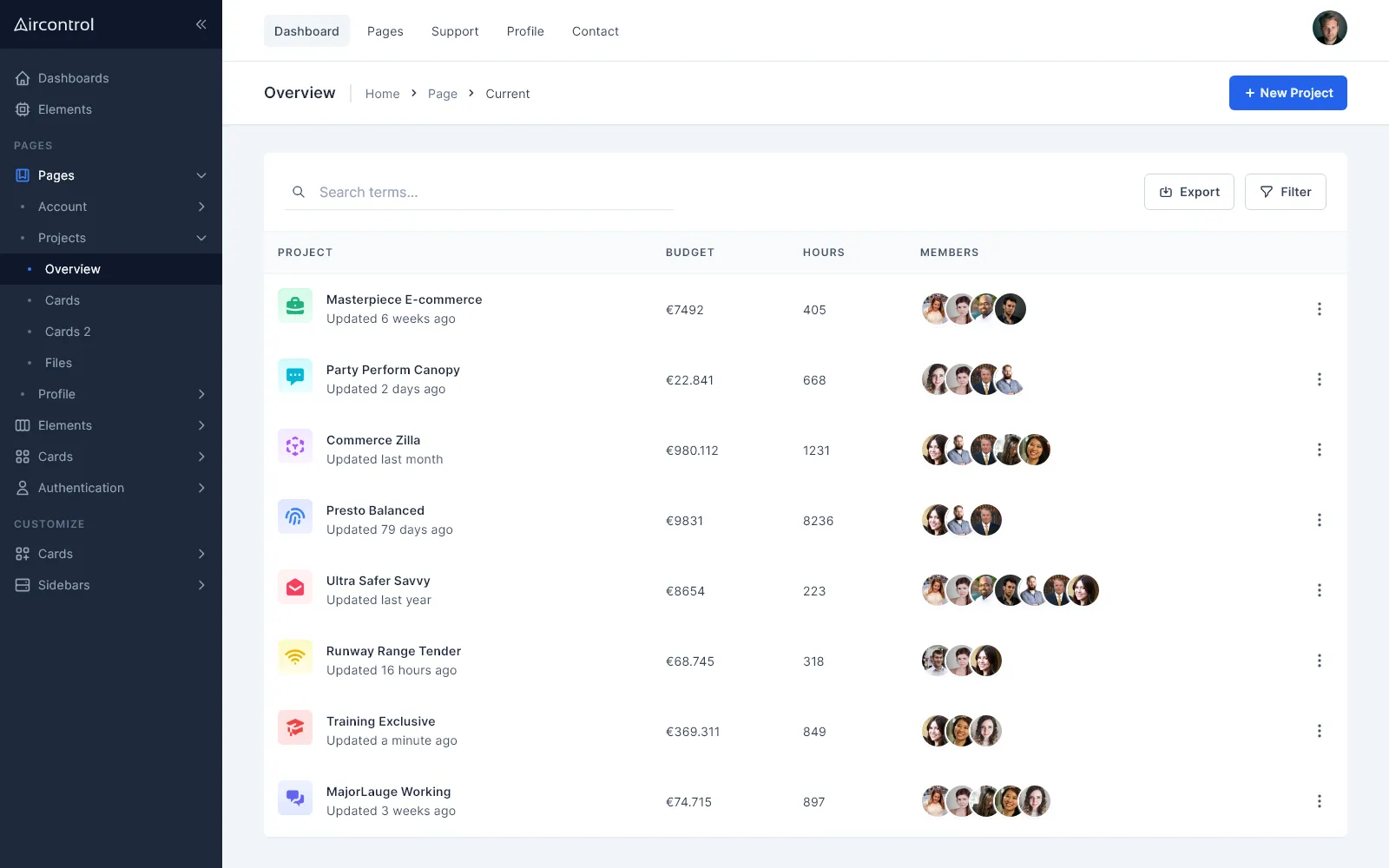Click the Aircontrol logo
Image resolution: width=1389 pixels, height=868 pixels.
tap(54, 24)
